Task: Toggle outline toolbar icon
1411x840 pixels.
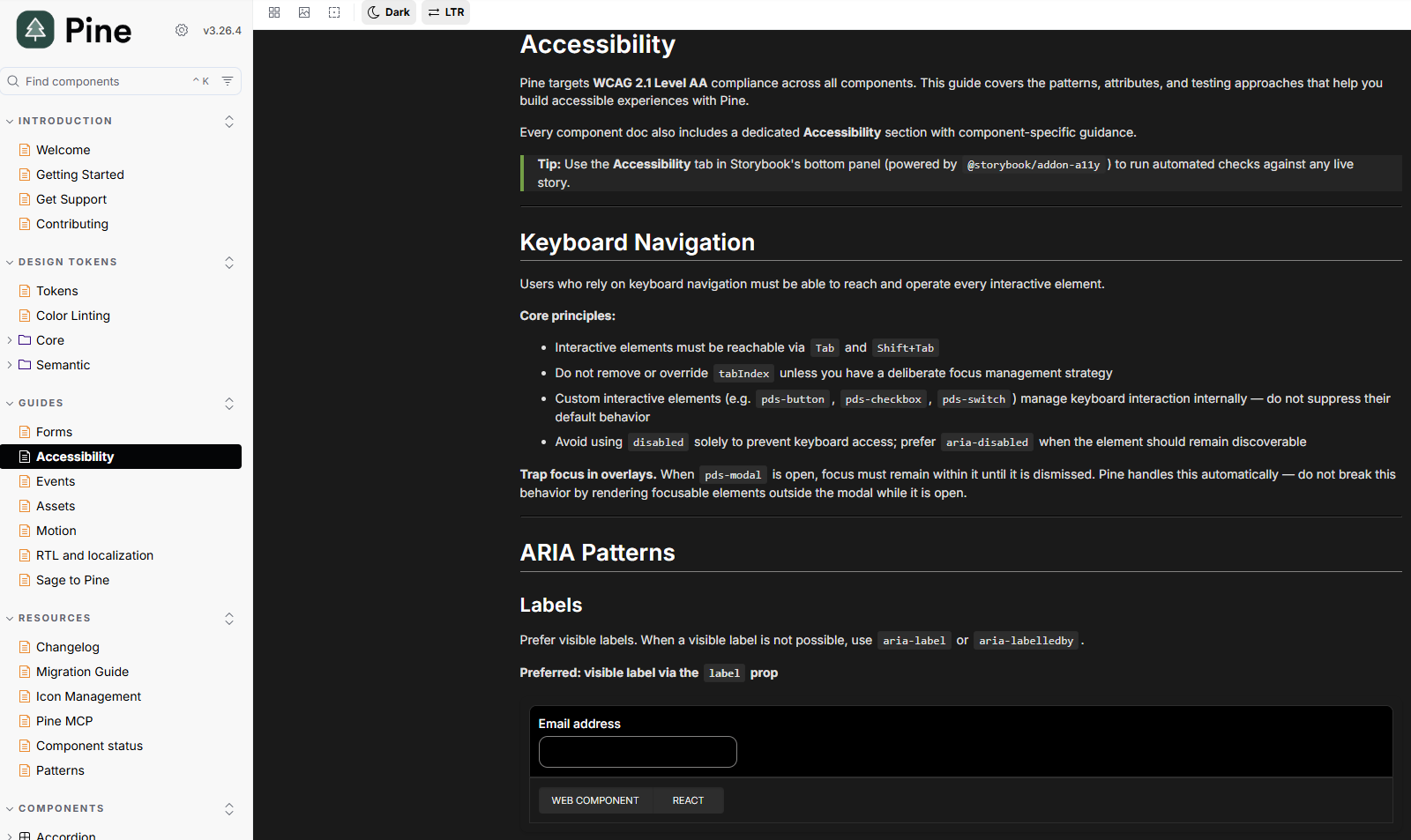Action: click(334, 12)
